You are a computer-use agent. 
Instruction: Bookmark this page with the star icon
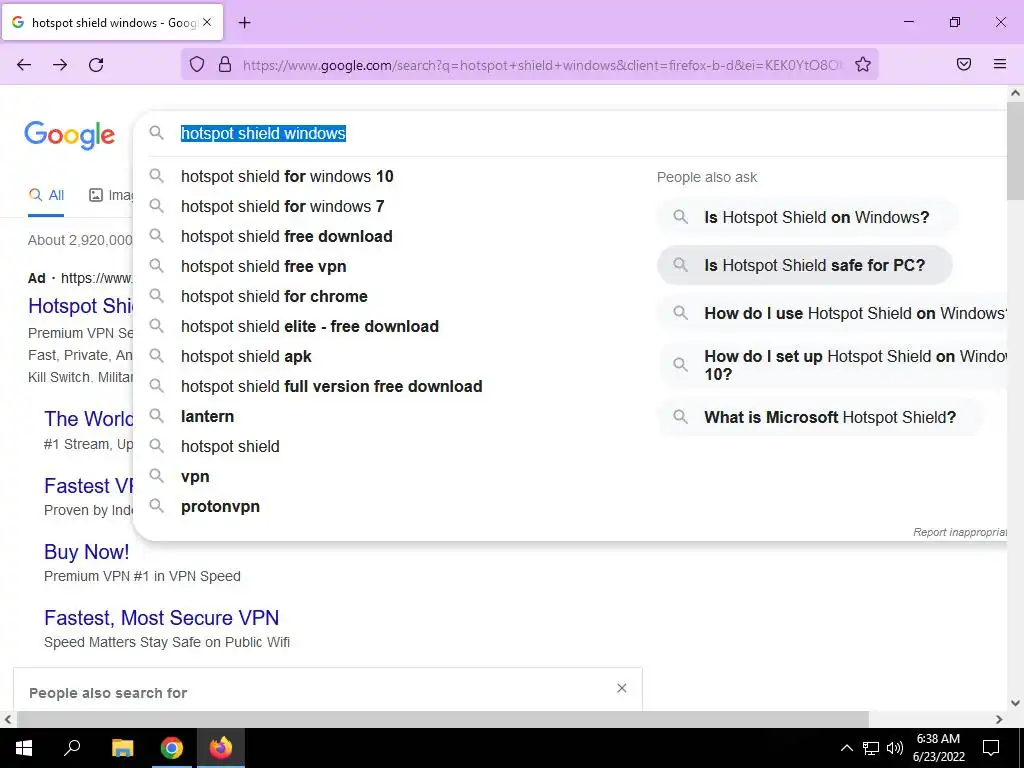click(863, 64)
